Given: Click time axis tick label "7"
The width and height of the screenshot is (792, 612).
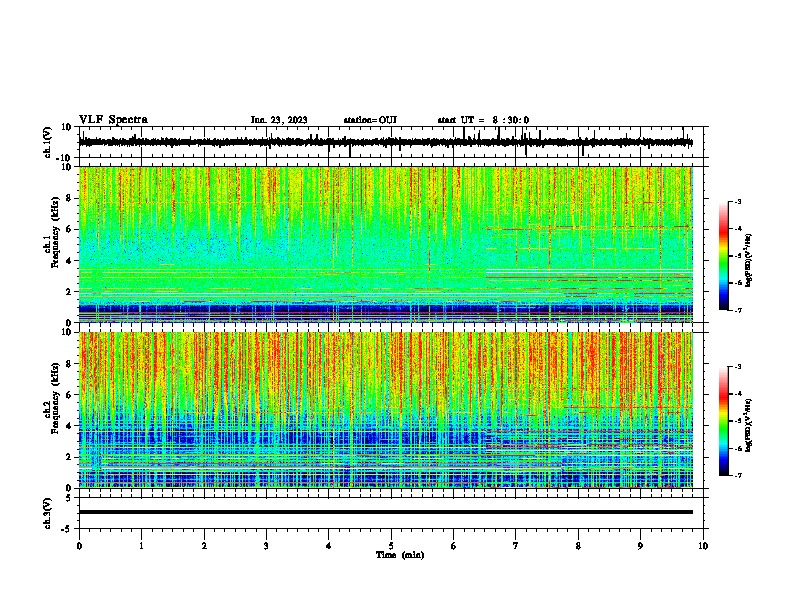Looking at the screenshot, I should (516, 546).
